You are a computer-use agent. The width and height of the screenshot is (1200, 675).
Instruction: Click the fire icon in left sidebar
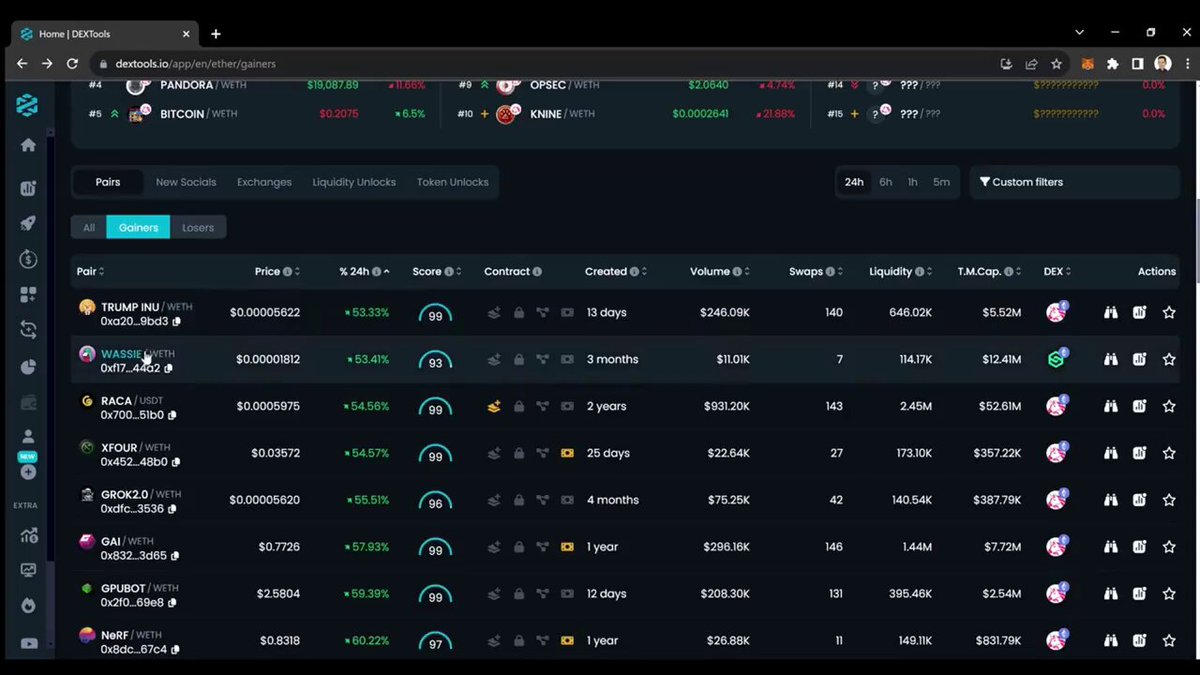coord(28,605)
